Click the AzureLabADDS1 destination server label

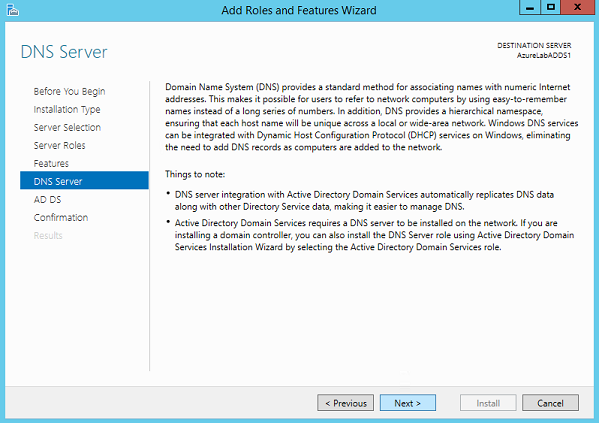point(544,55)
